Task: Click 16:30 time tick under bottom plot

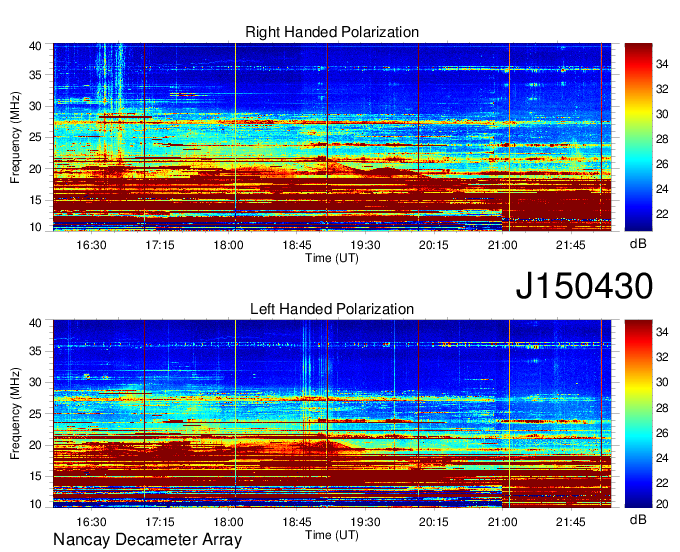Action: (91, 522)
